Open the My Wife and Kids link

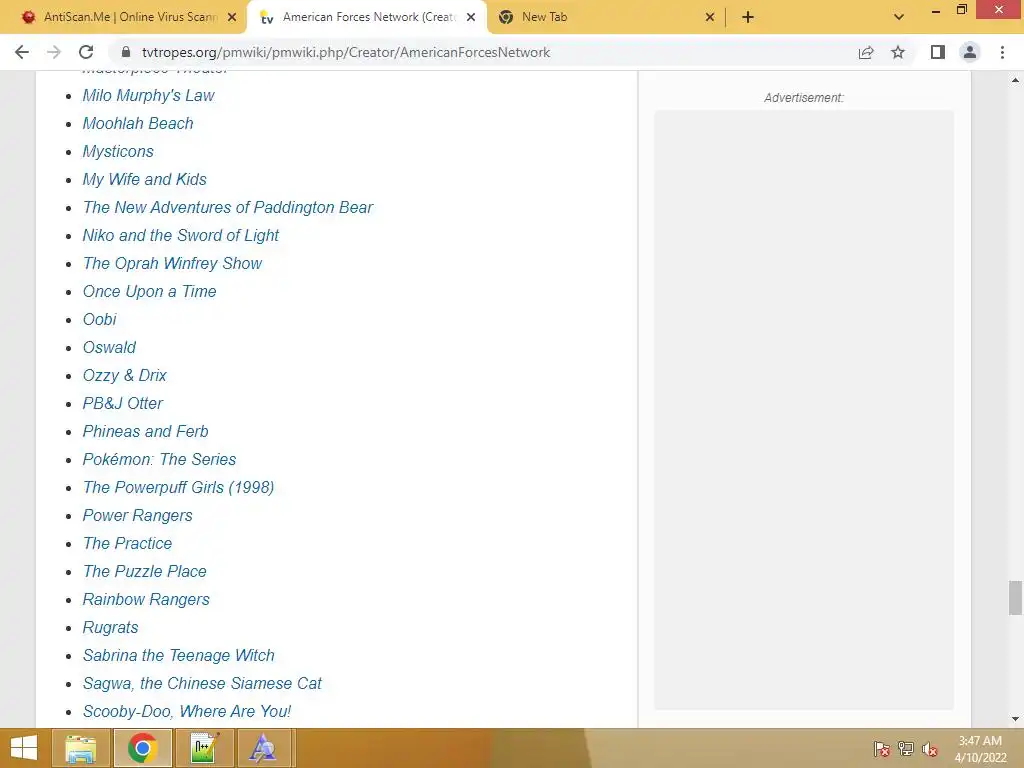[144, 180]
